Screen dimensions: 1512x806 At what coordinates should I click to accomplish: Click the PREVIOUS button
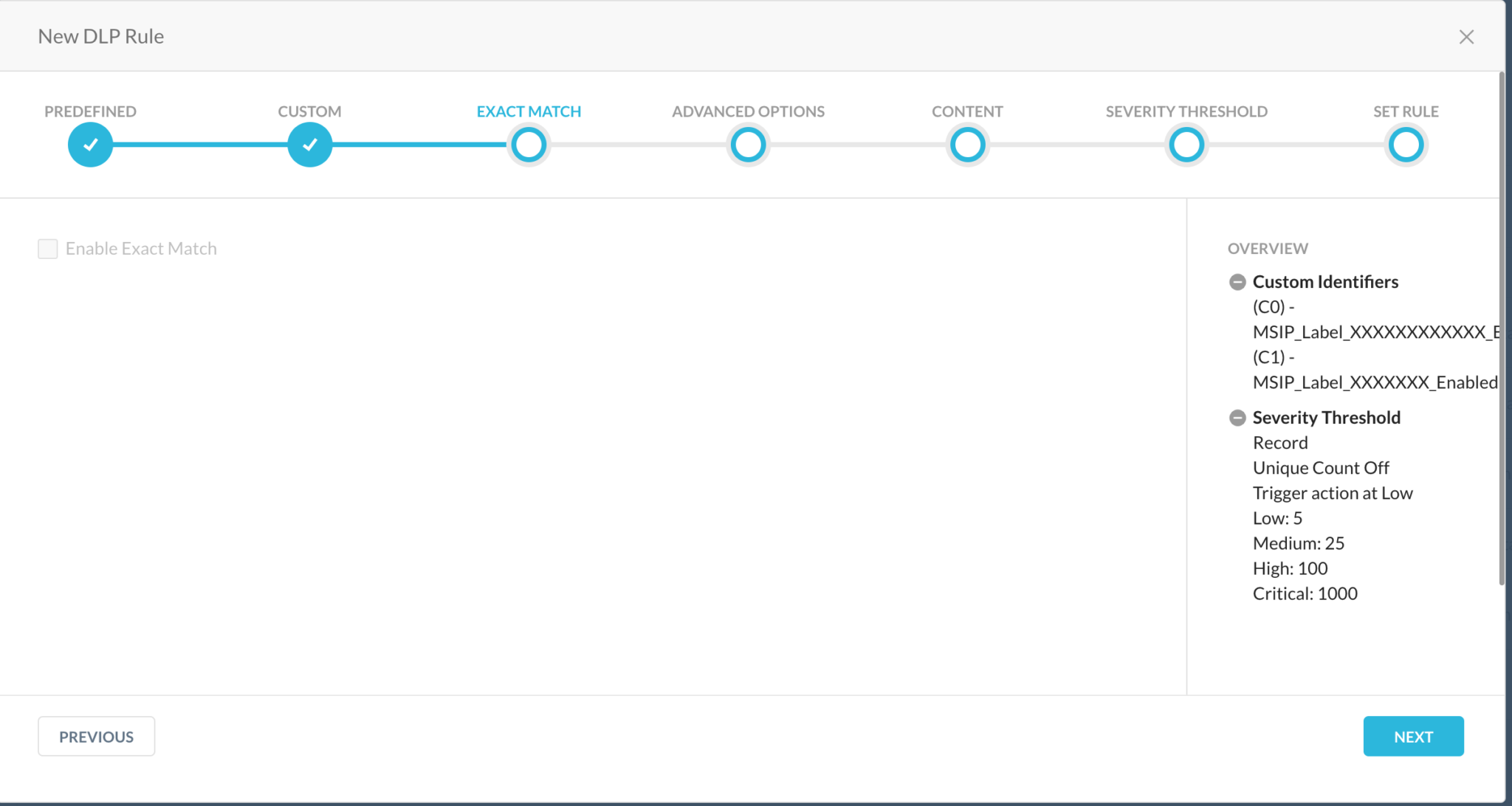click(96, 736)
